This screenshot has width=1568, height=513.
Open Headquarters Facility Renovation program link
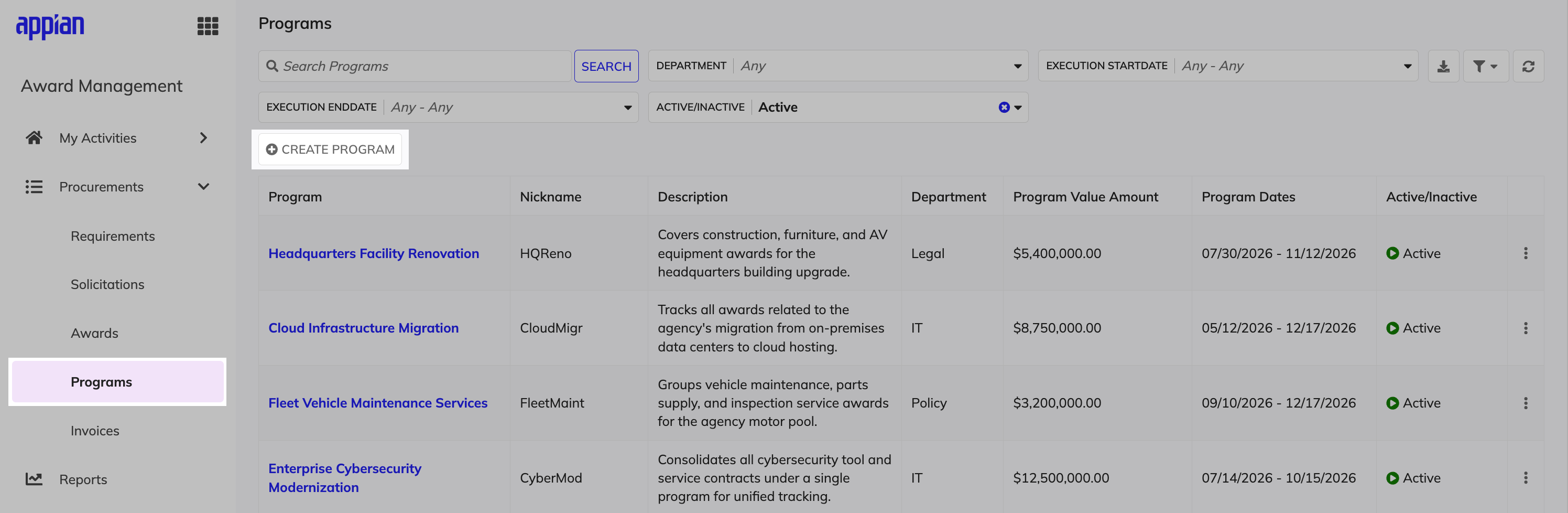click(x=374, y=253)
